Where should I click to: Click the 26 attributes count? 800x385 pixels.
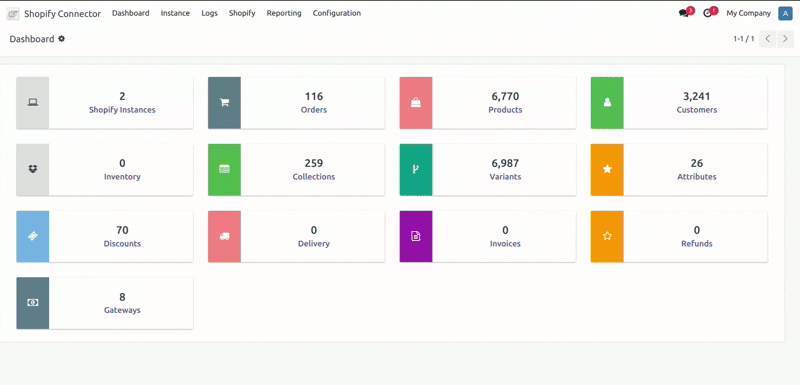click(697, 163)
